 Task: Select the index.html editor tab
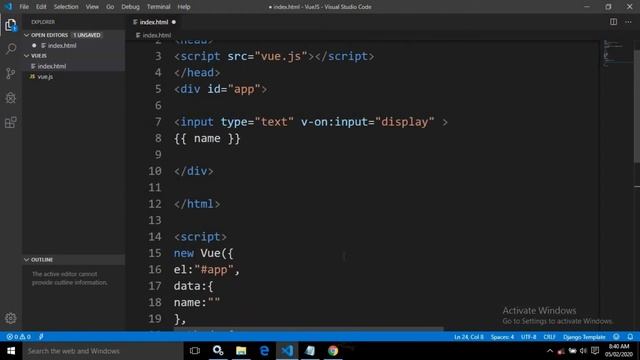coord(153,22)
